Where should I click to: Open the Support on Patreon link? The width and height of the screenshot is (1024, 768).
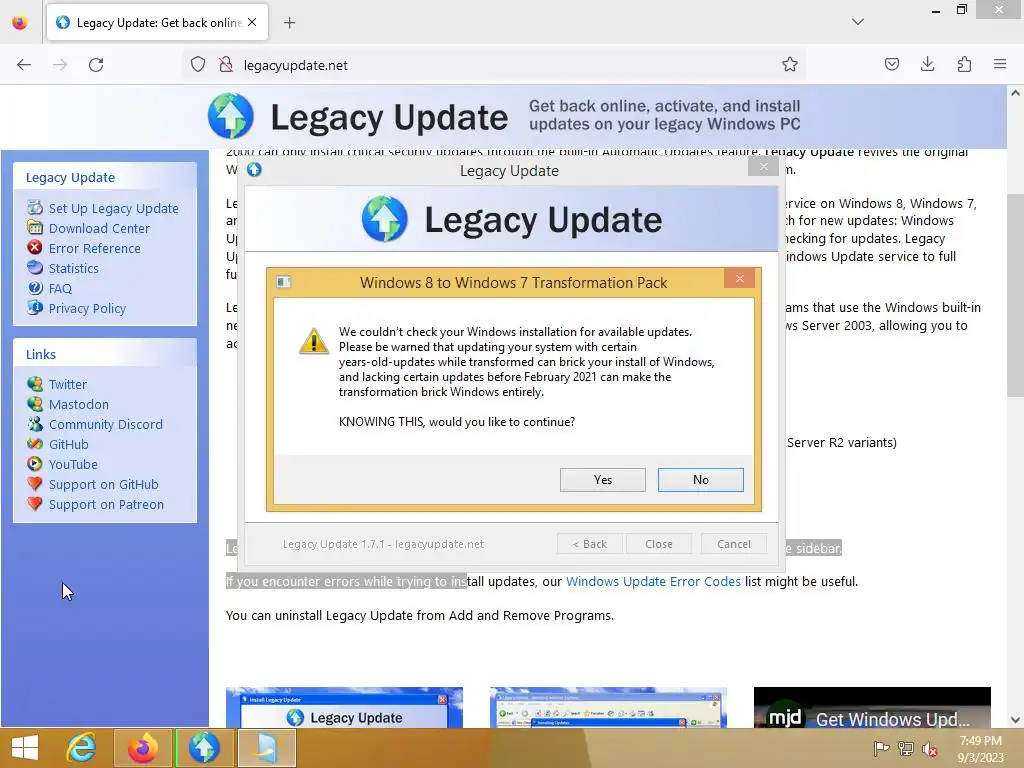tap(106, 505)
